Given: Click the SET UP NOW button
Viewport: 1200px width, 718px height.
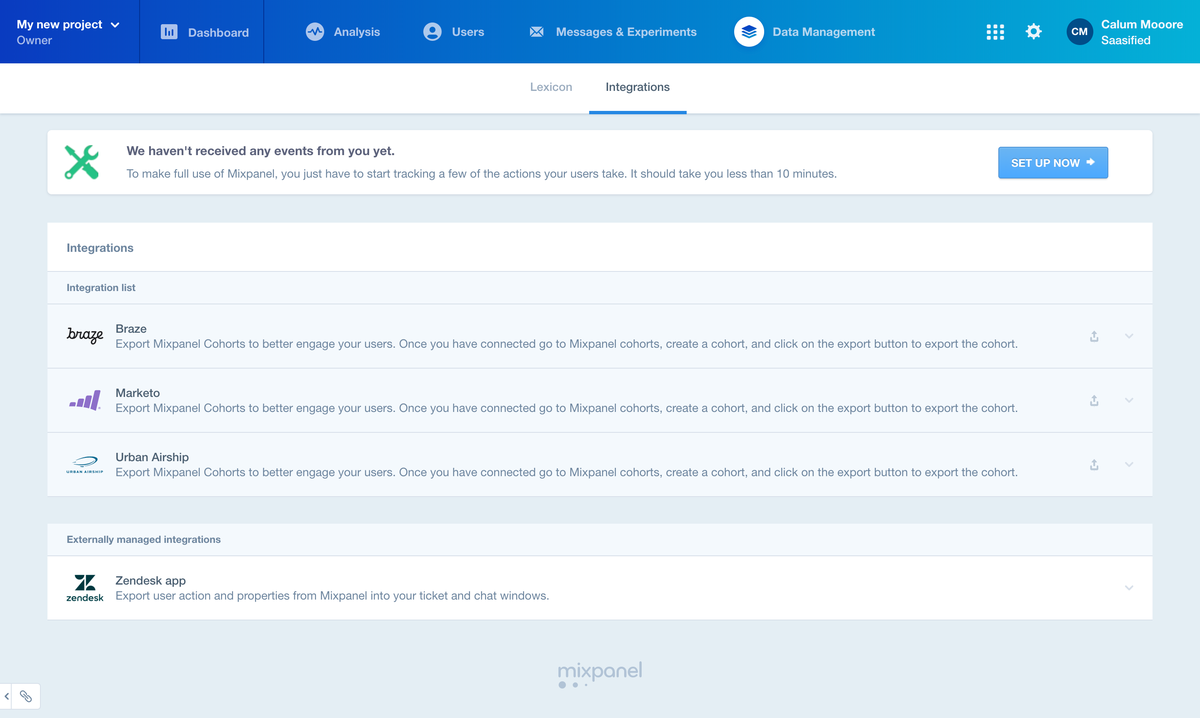Looking at the screenshot, I should click(1053, 163).
